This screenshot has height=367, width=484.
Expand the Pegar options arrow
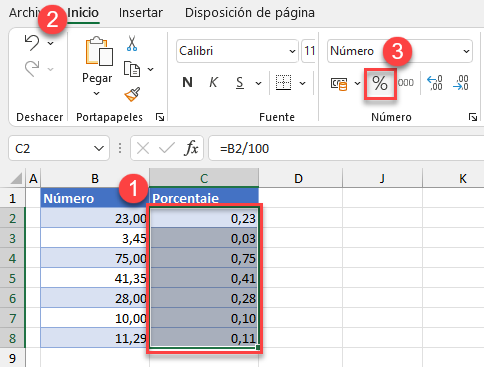96,94
